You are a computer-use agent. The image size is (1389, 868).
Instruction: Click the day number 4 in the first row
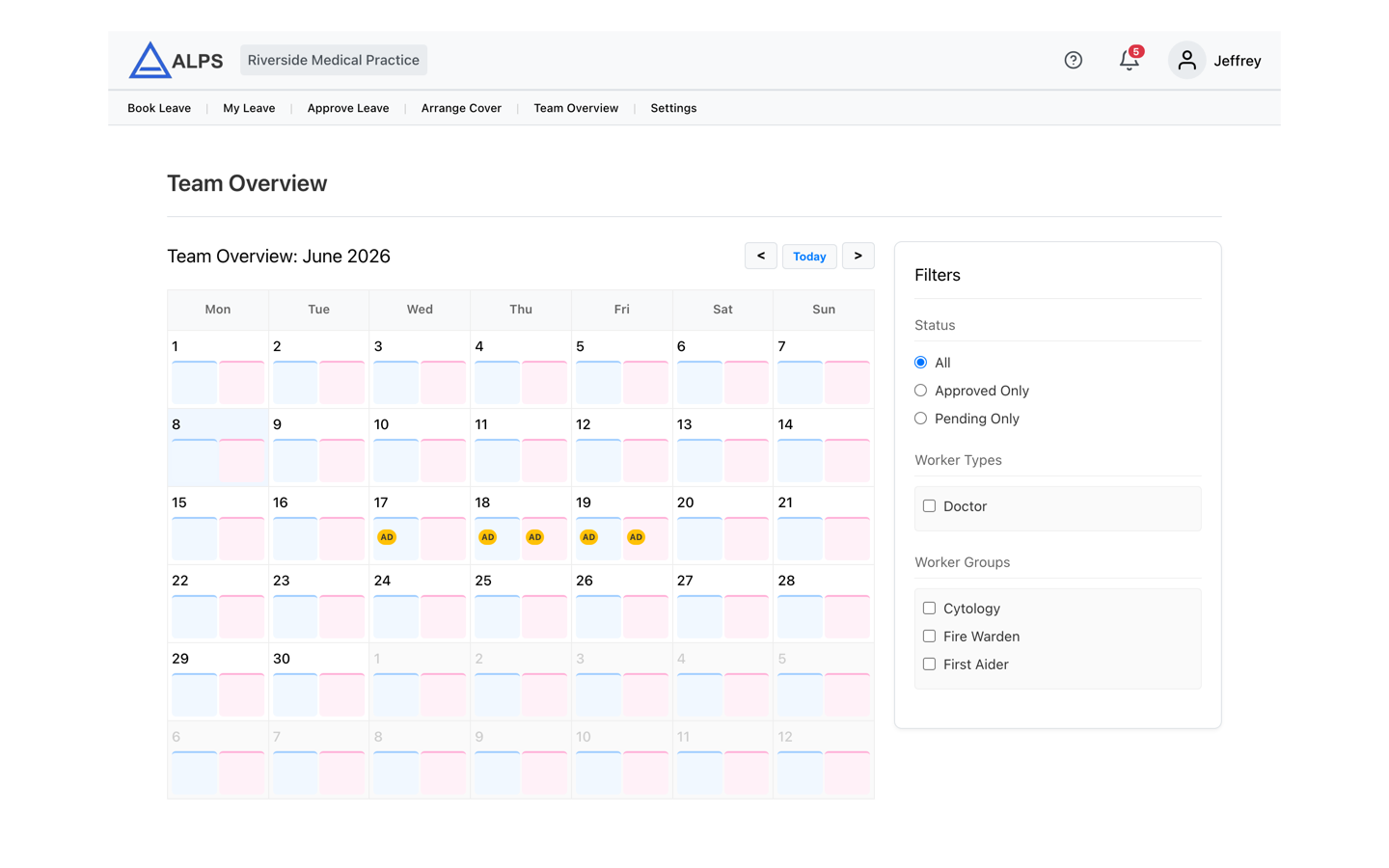pyautogui.click(x=479, y=346)
